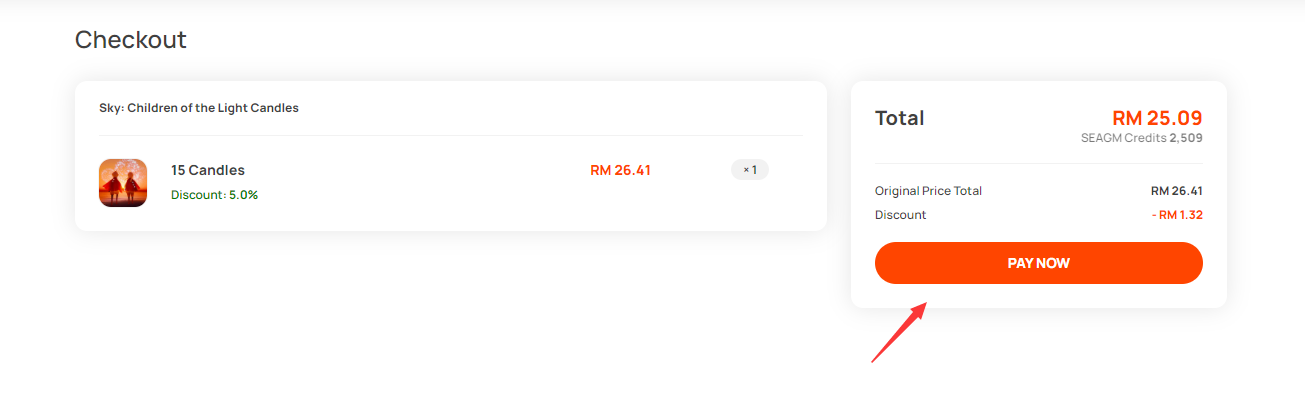This screenshot has height=409, width=1305.
Task: Select the 15 Candles product name
Action: [x=208, y=170]
